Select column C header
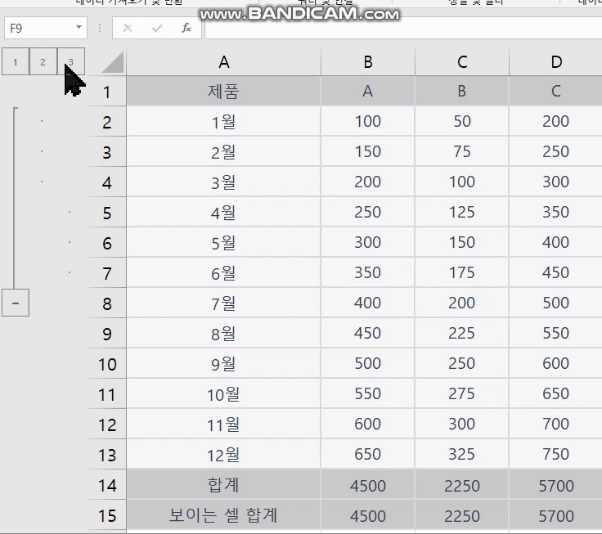The height and width of the screenshot is (534, 602). tap(462, 62)
